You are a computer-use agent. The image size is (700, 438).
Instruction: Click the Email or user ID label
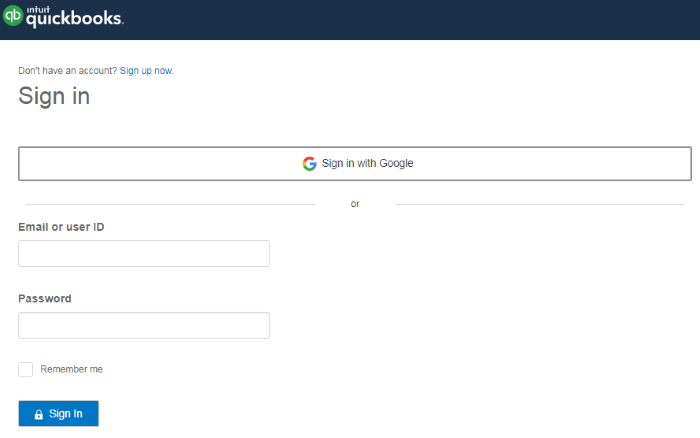coord(61,227)
